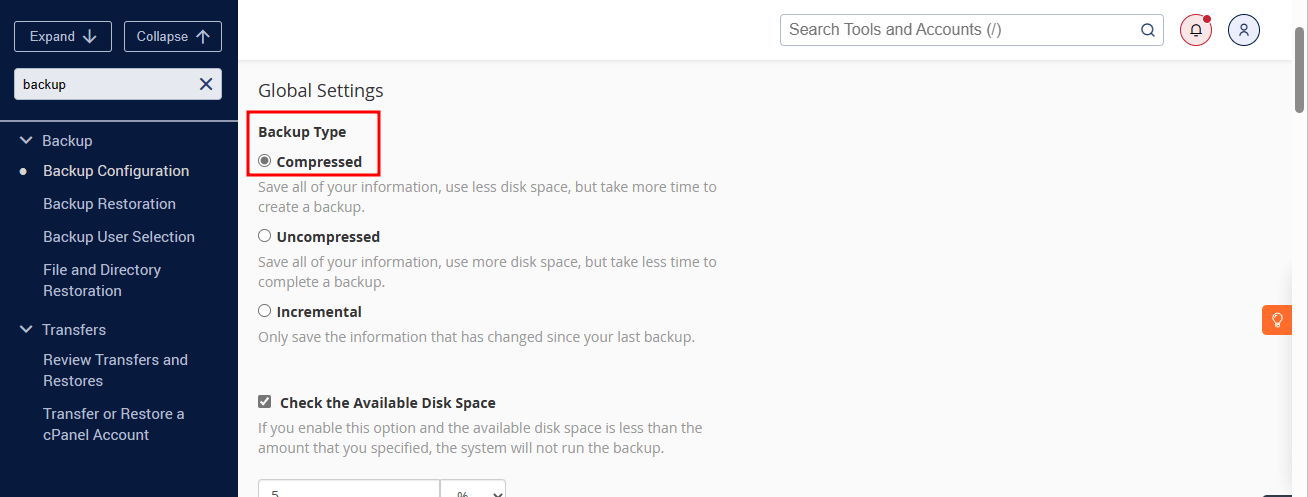The width and height of the screenshot is (1308, 497).
Task: Click the Expand all button
Action: pyautogui.click(x=62, y=36)
